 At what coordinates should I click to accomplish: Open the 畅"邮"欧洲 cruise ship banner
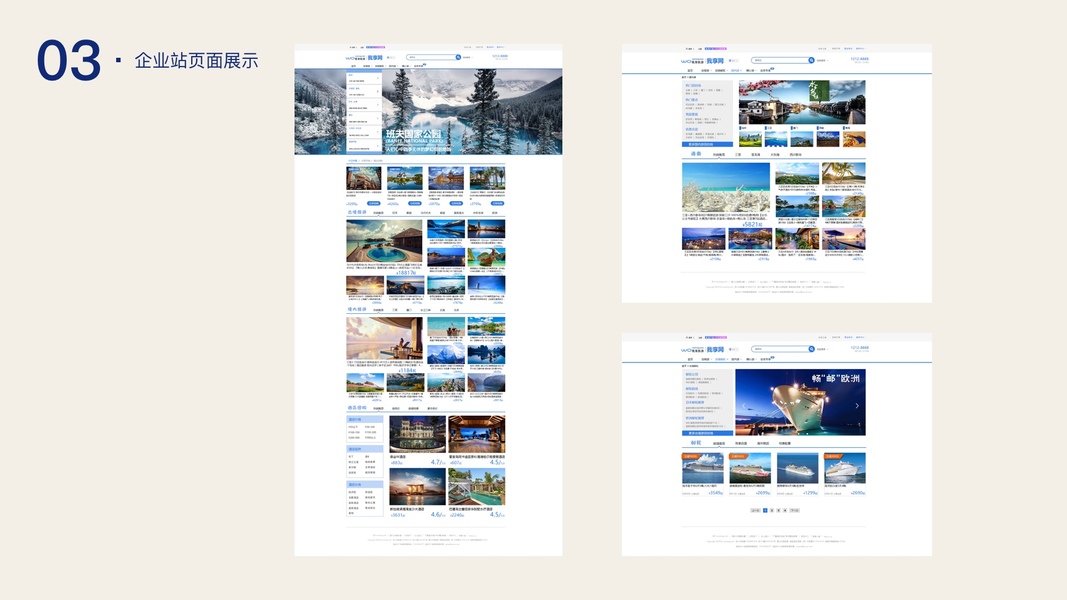[800, 402]
